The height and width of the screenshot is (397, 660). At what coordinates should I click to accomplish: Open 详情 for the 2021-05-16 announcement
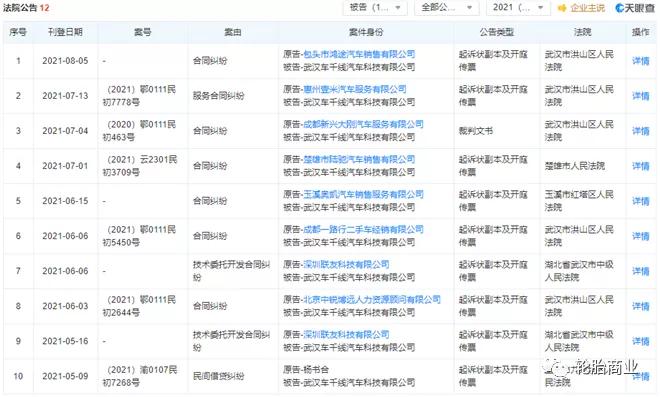click(641, 341)
